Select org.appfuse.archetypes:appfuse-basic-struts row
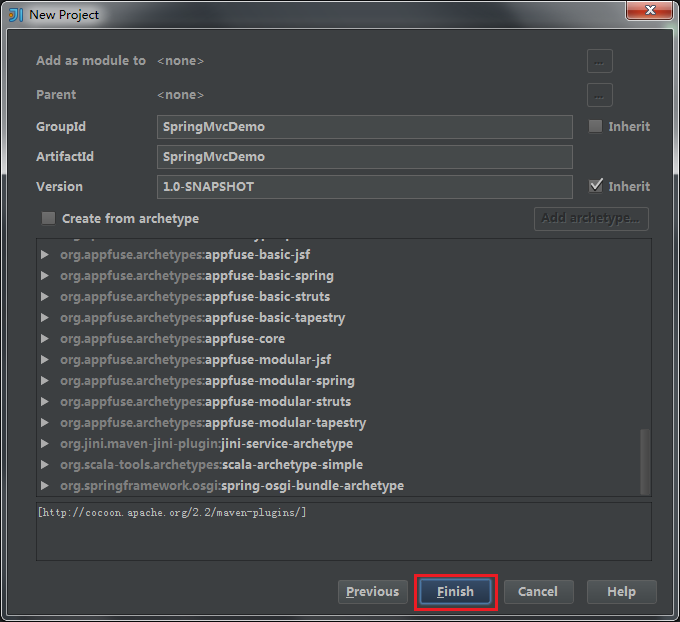Screen dimensions: 680x622 pos(195,297)
